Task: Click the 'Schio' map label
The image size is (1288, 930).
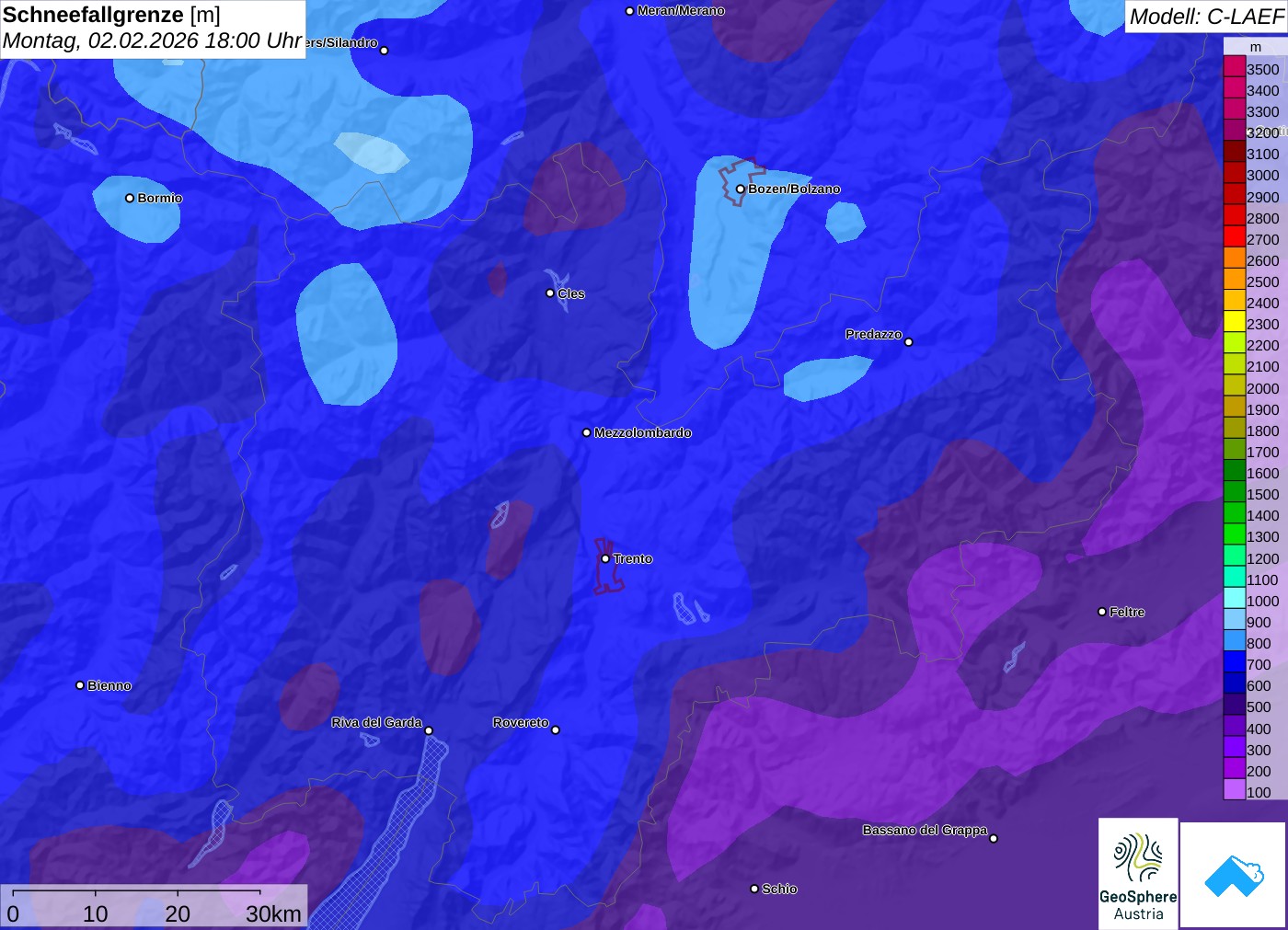Action: point(779,890)
